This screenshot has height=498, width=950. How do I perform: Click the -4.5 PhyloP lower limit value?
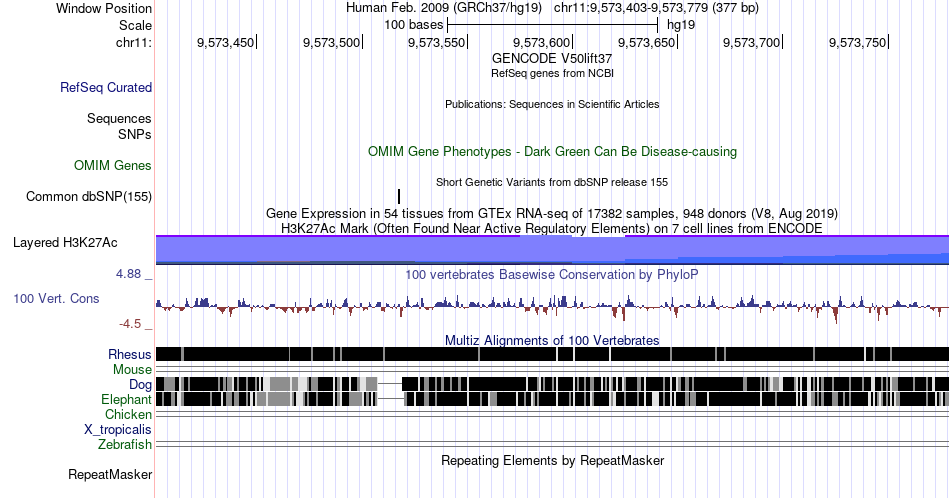pos(130,324)
